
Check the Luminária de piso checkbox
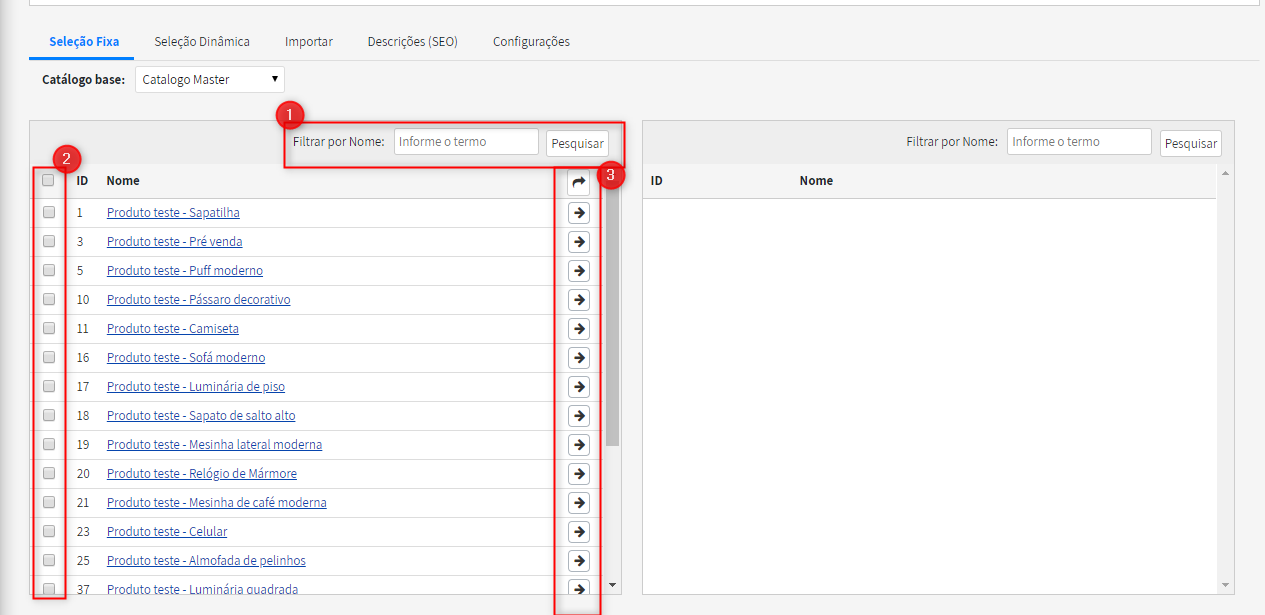(49, 386)
